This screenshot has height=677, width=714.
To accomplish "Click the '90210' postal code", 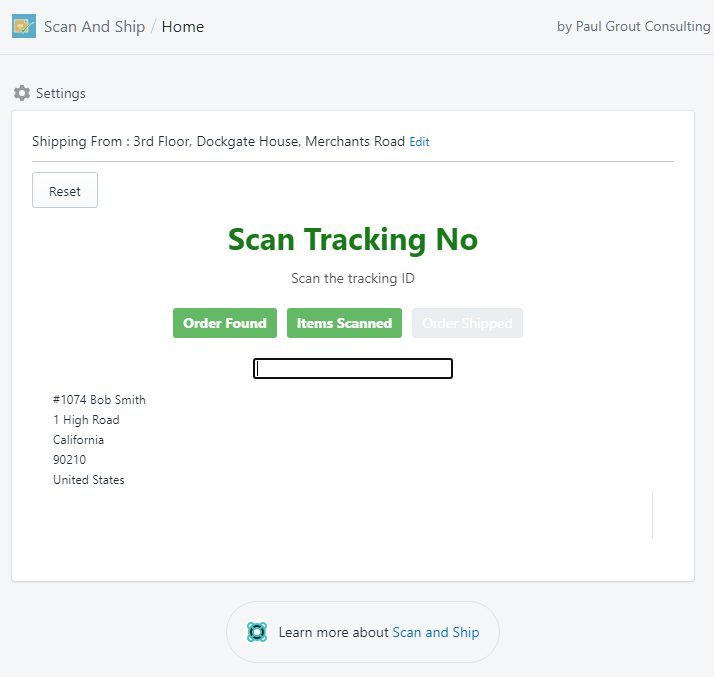I will coord(69,460).
